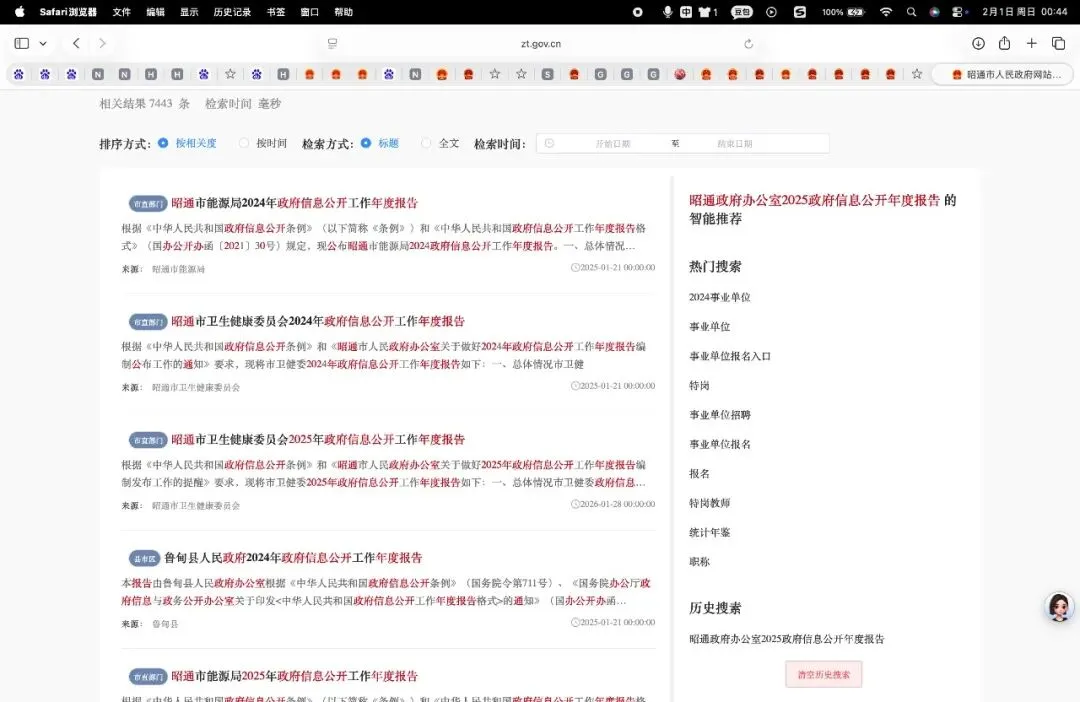Search hot term 2024事业单位
Viewport: 1080px width, 702px height.
click(719, 298)
